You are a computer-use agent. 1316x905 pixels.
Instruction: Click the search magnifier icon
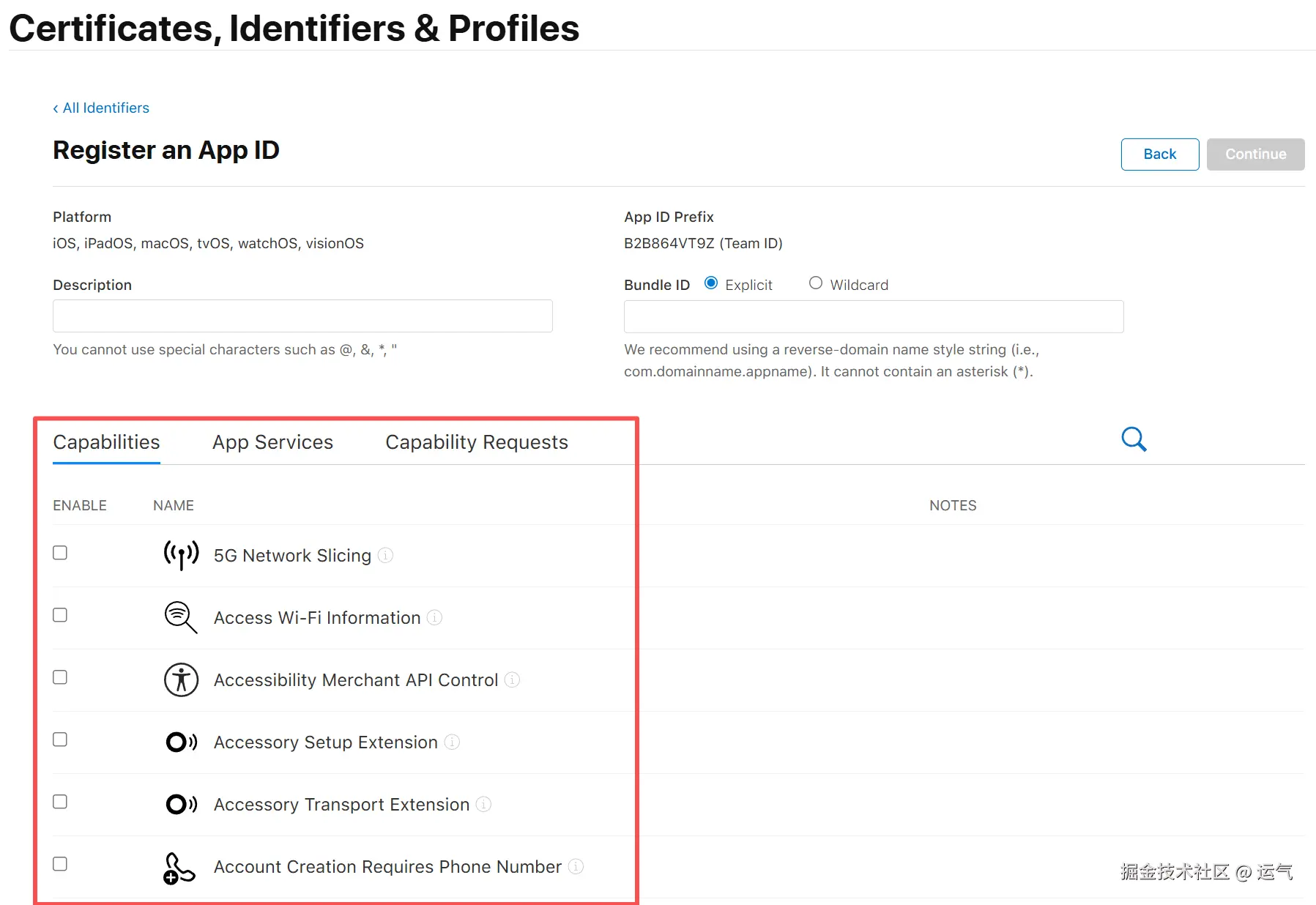tap(1134, 439)
